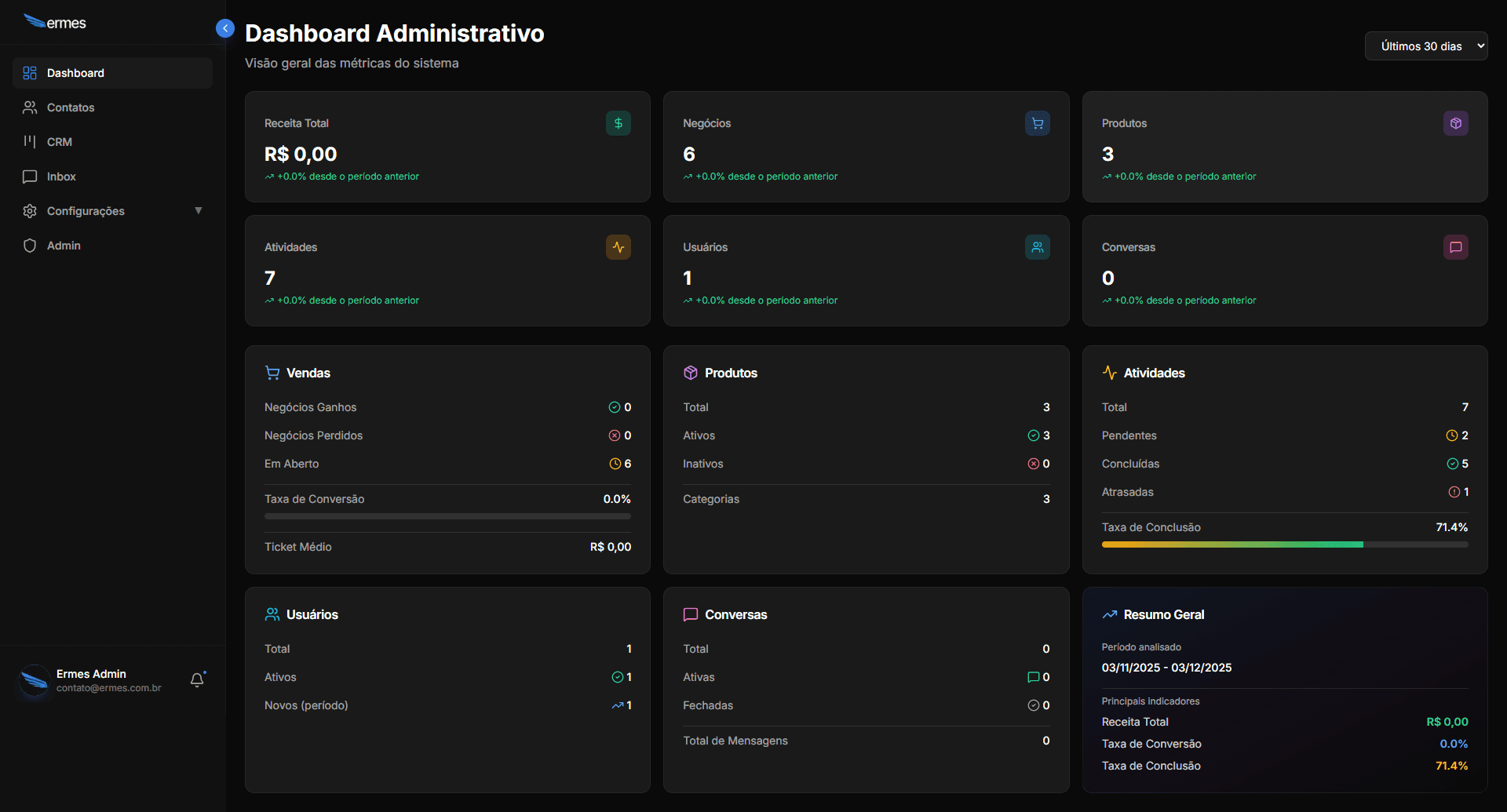Click the ermes logo at the top left
This screenshot has width=1507, height=812.
point(55,22)
